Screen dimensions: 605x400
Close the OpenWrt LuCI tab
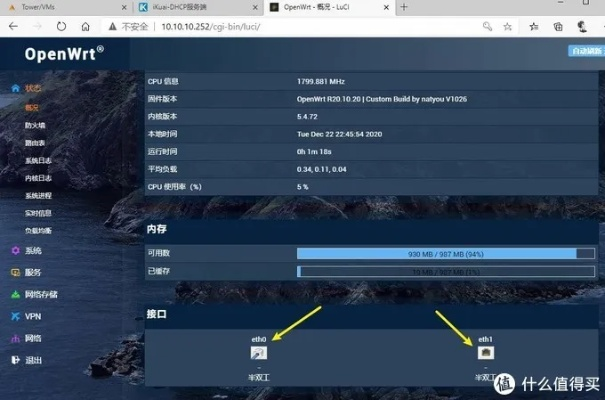386,7
